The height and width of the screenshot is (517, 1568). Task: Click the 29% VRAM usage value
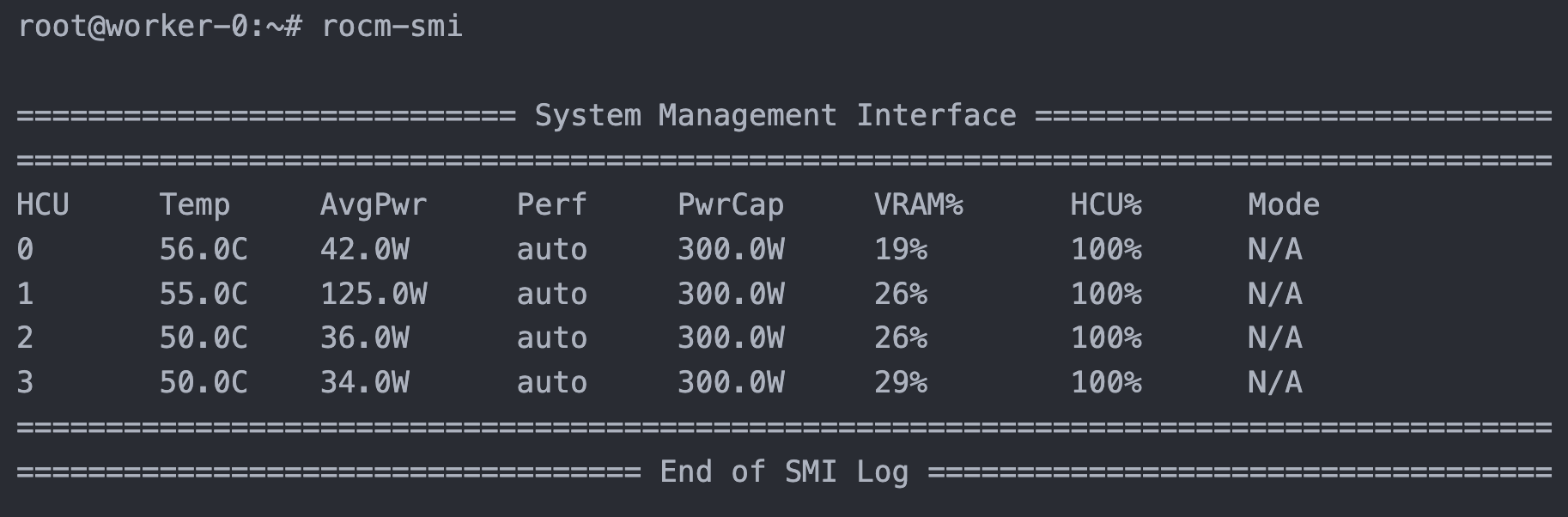tap(900, 382)
